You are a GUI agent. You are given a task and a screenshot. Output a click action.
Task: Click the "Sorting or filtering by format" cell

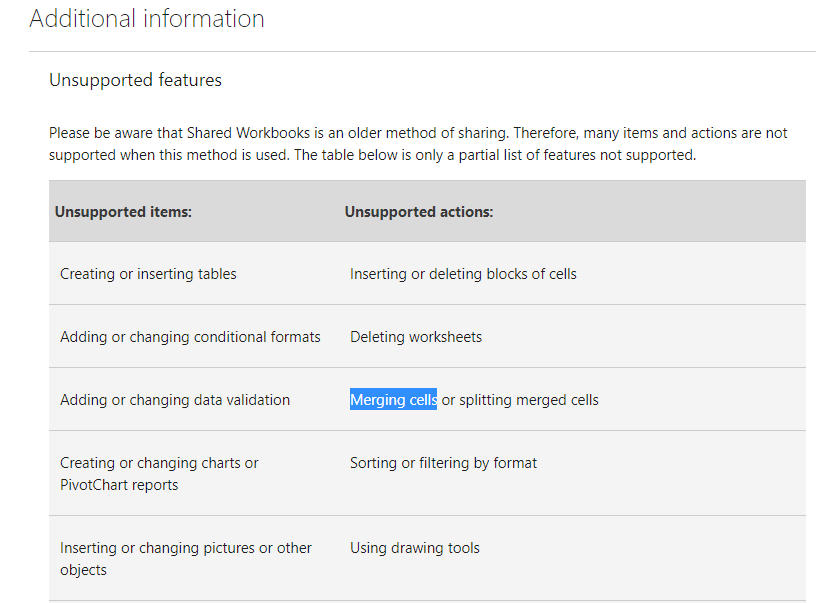point(443,463)
